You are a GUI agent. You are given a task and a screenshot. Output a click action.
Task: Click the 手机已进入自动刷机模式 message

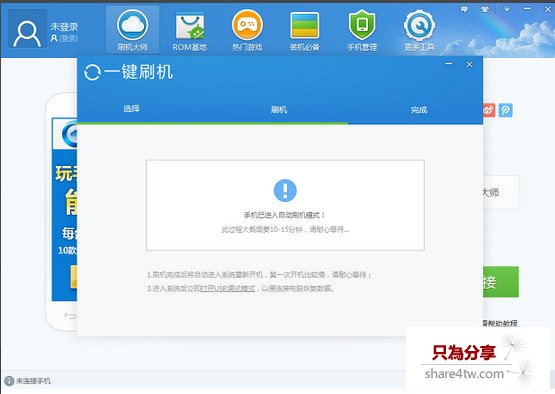(x=284, y=215)
